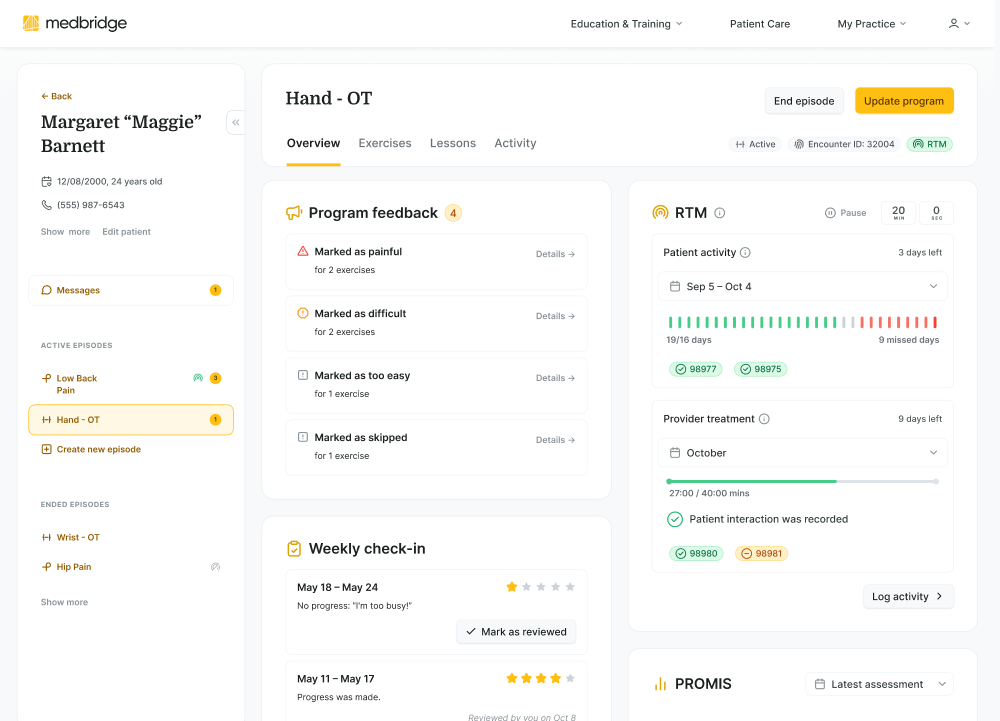1000x721 pixels.
Task: Click the first star in May 18 rating
Action: pos(512,587)
